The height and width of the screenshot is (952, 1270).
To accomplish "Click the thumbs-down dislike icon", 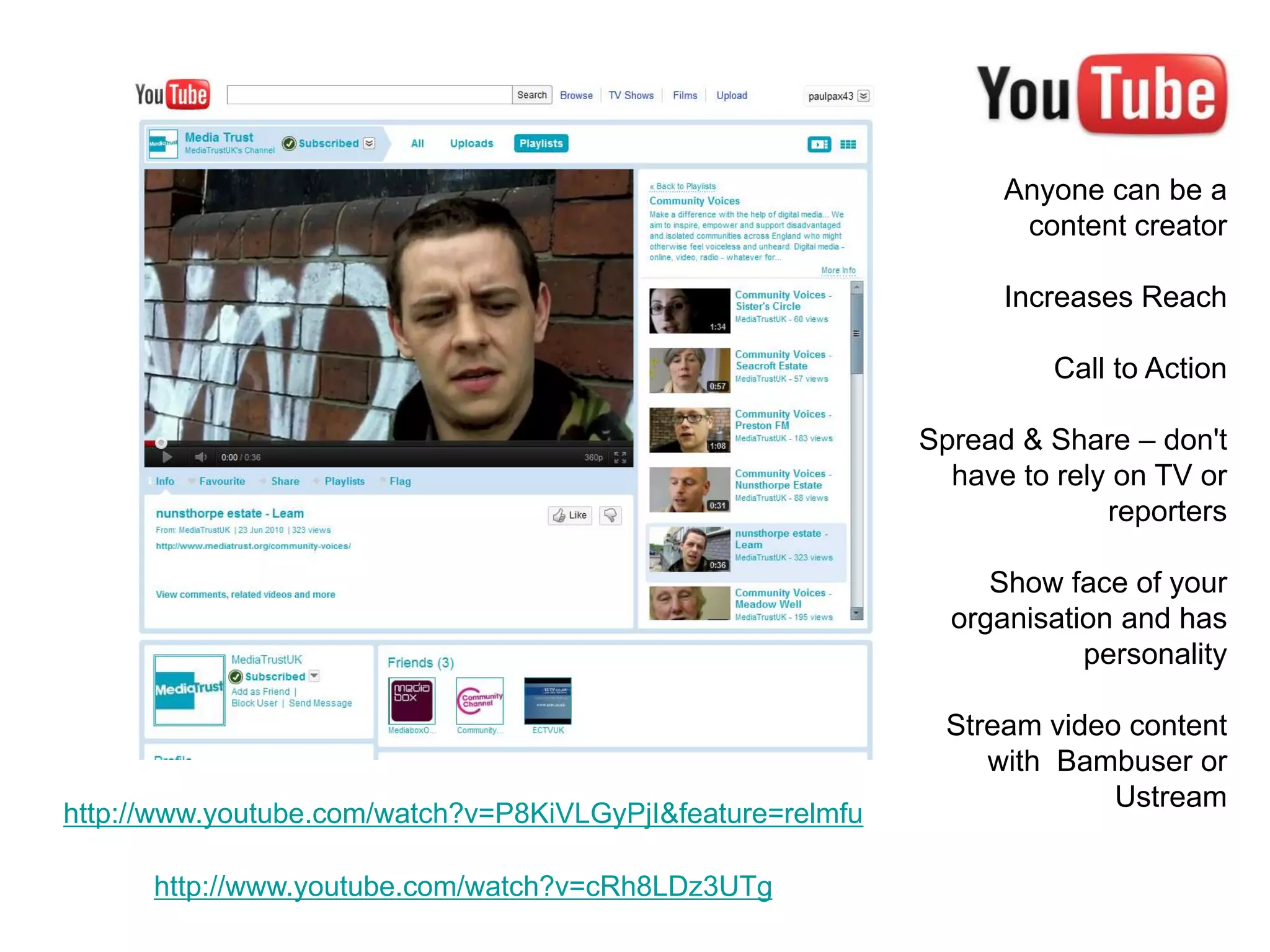I will pos(611,515).
